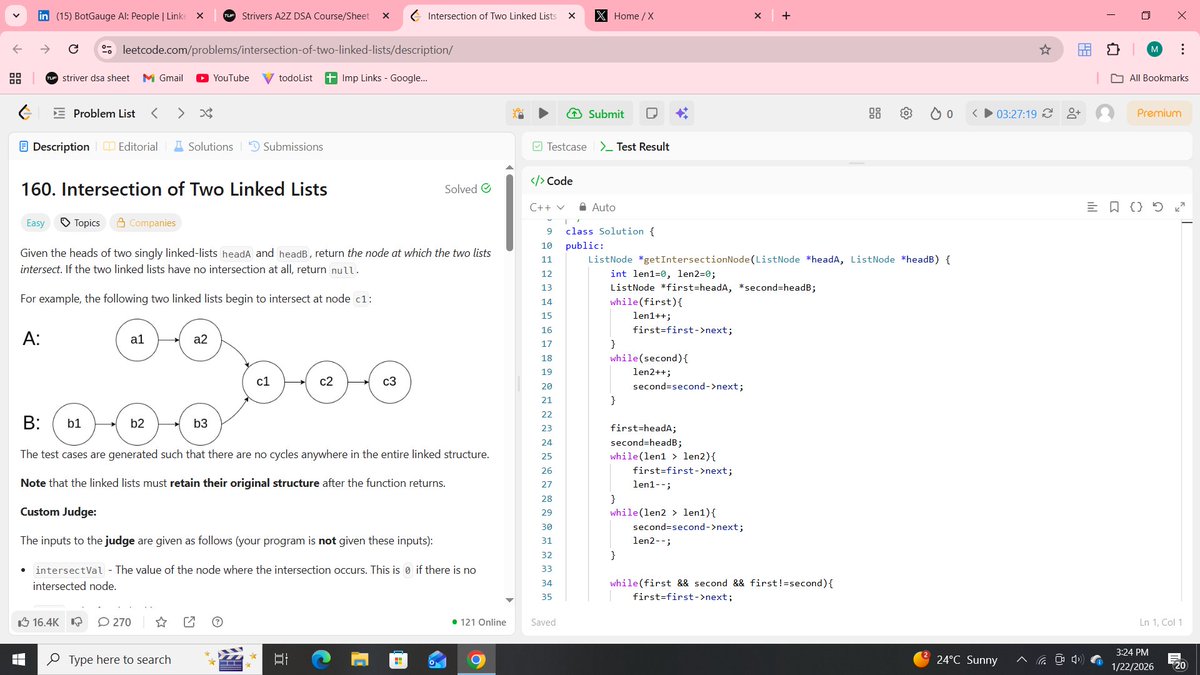Open All Bookmarks folder
Viewport: 1200px width, 675px height.
pos(1150,78)
